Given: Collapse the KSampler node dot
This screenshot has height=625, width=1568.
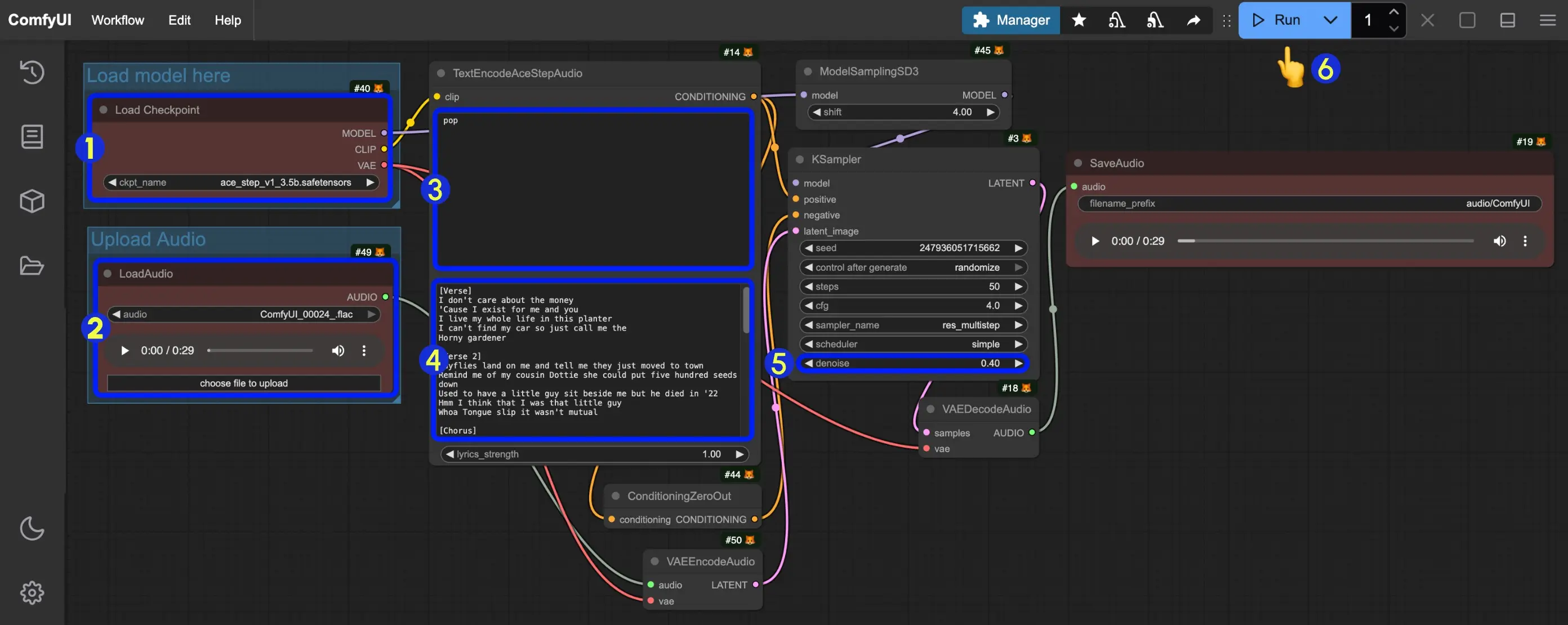Looking at the screenshot, I should 800,159.
